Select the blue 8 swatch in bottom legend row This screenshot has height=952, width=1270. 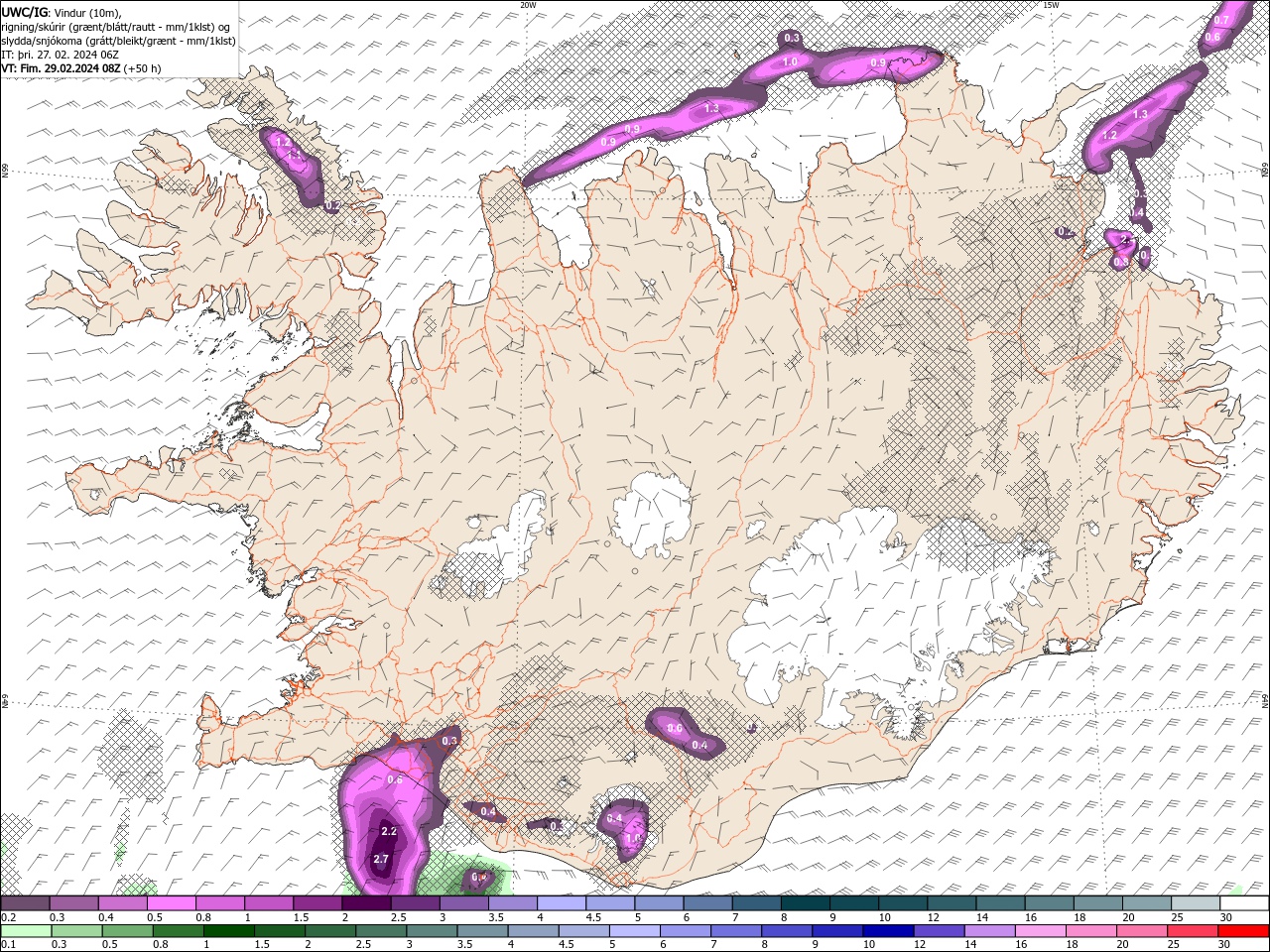click(787, 931)
